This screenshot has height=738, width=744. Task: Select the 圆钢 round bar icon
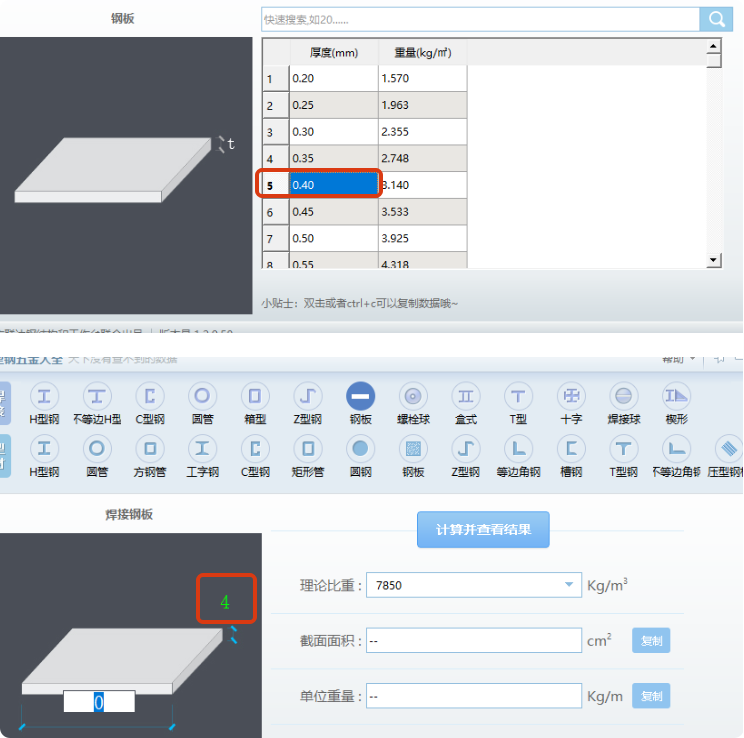[361, 448]
